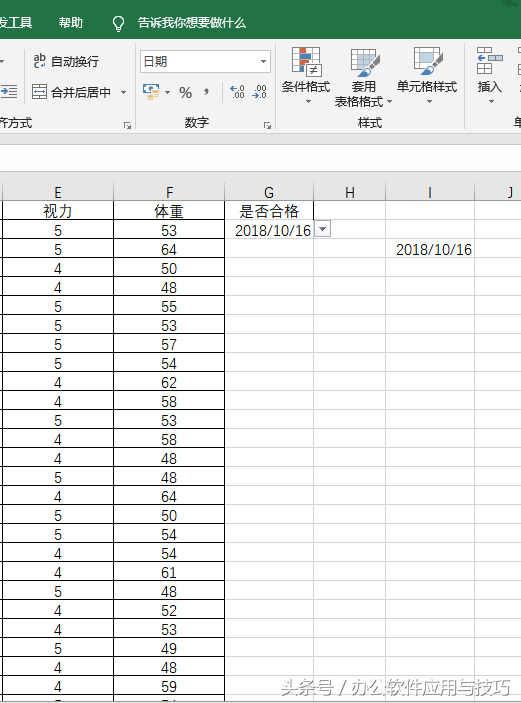Select column E header
Image resolution: width=521 pixels, height=703 pixels.
[58, 192]
